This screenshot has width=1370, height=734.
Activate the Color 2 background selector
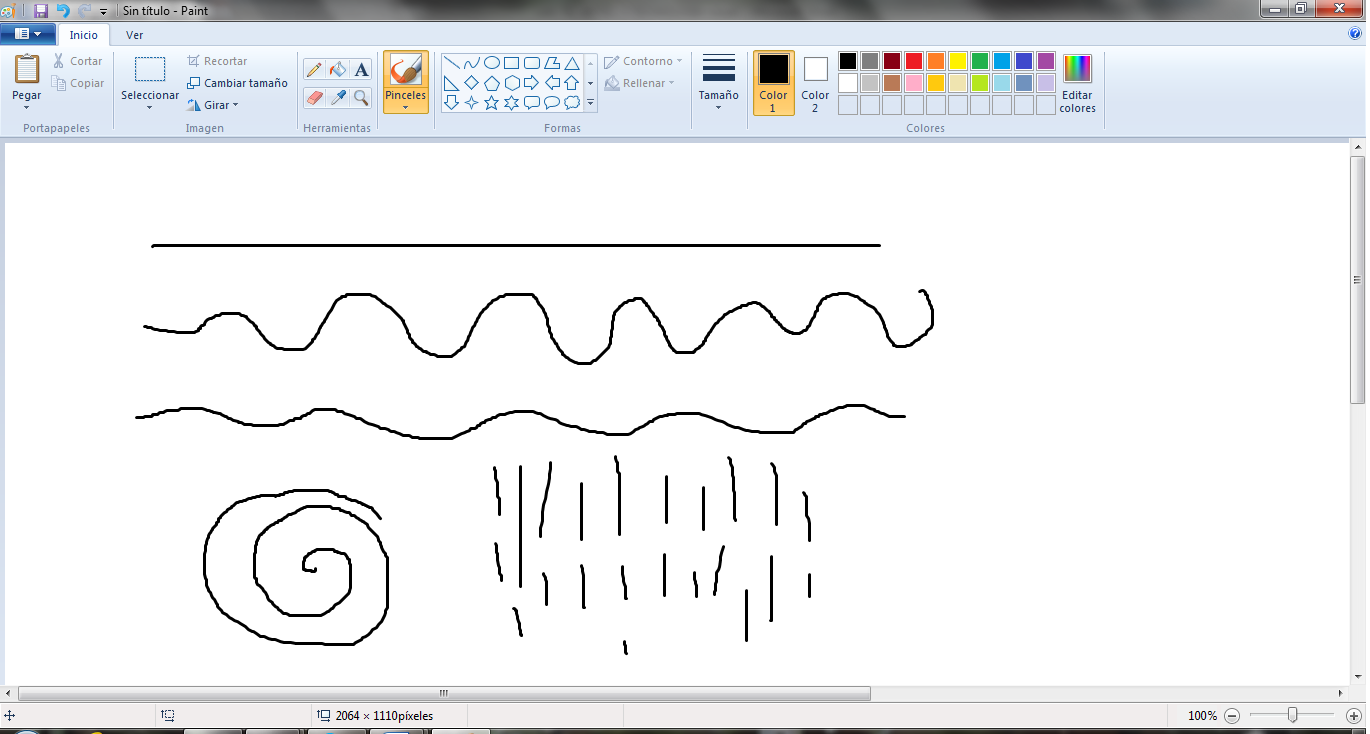coord(815,83)
